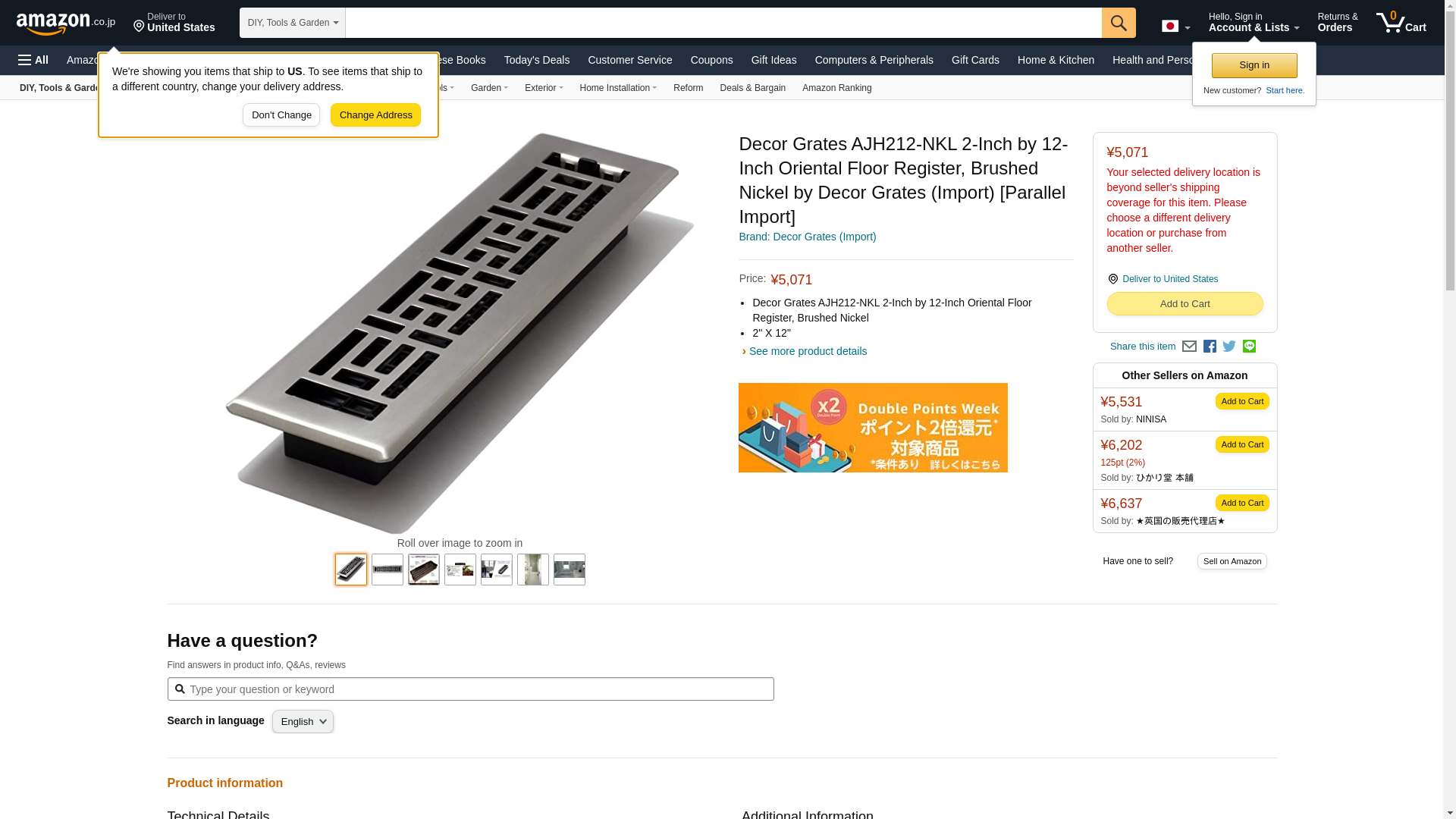Click the question search input field

(x=470, y=689)
